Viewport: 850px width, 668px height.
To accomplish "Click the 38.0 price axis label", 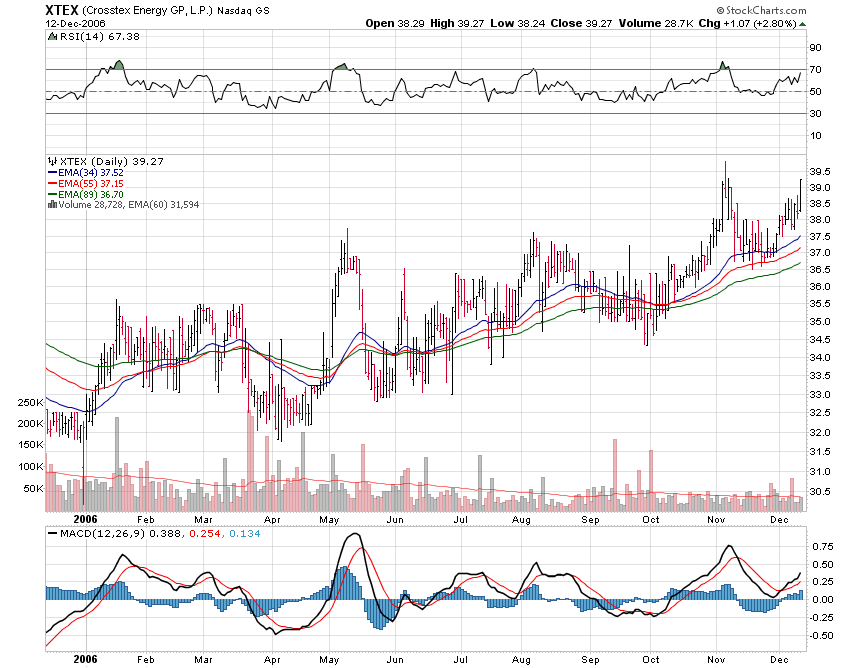I will [820, 220].
